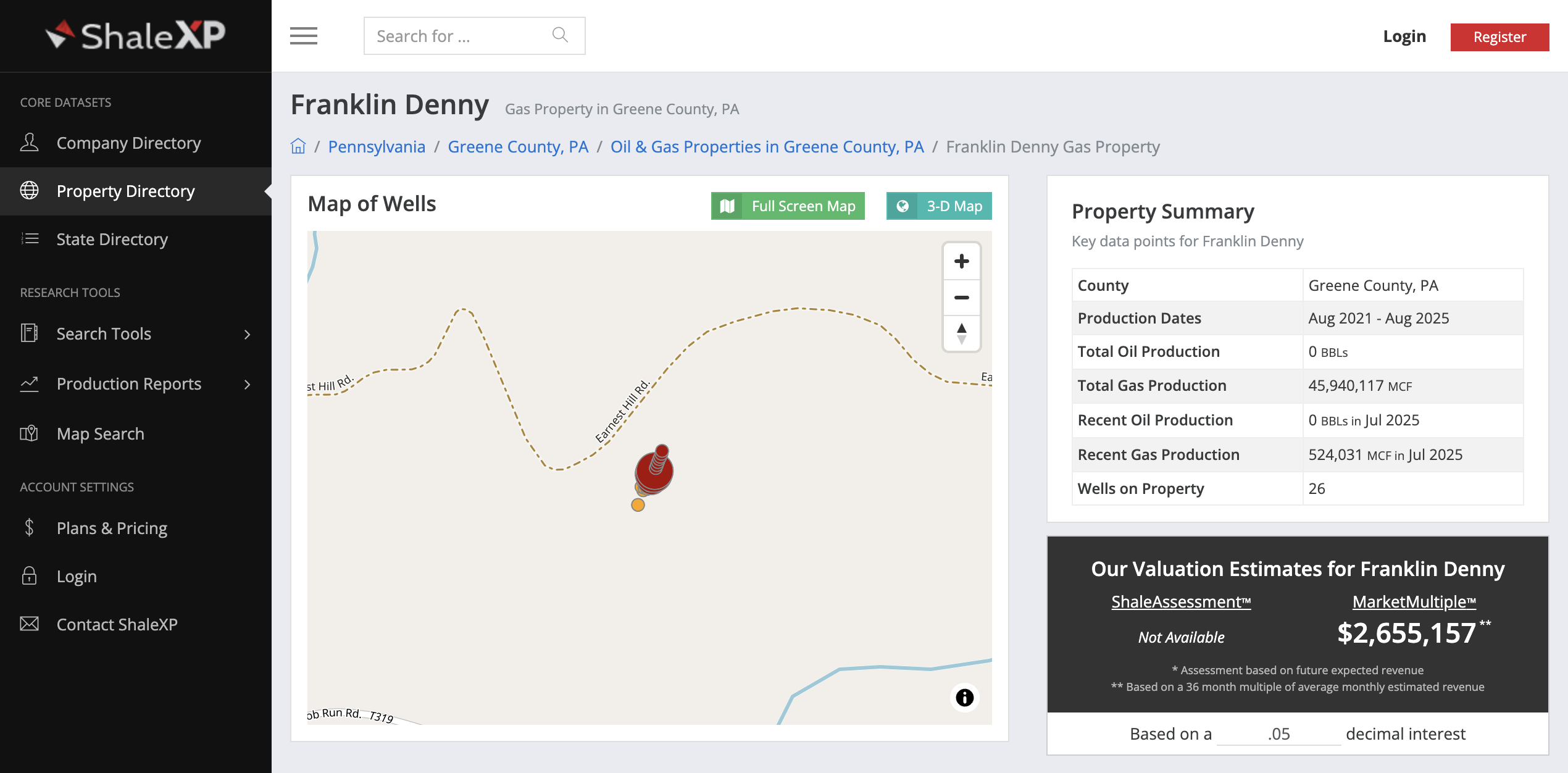Click the Plans & Pricing dollar icon
1568x773 pixels.
28,527
